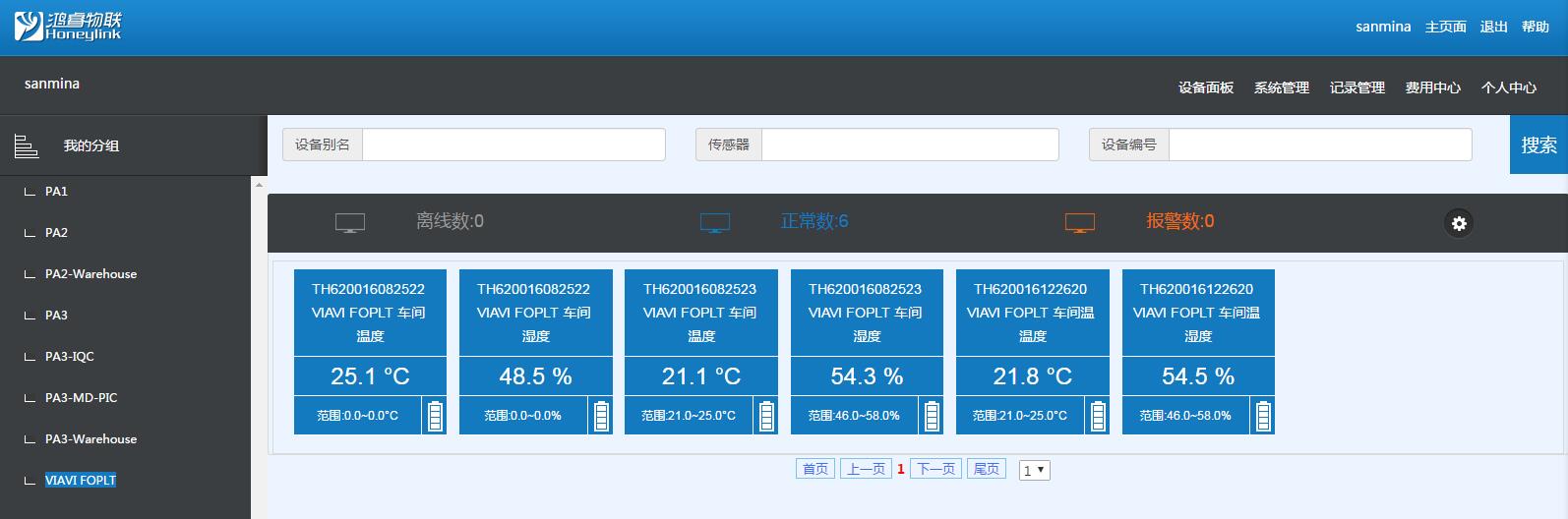
Task: Go to 上一页 previous page
Action: 867,469
